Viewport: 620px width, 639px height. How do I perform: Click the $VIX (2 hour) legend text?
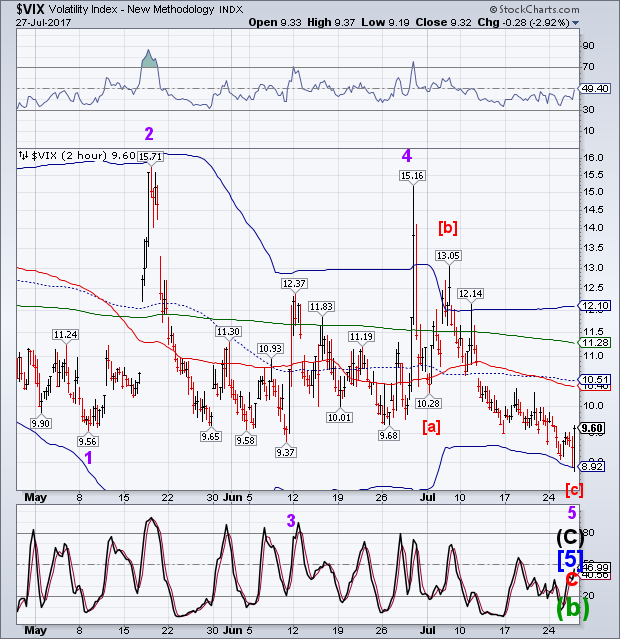[68, 156]
